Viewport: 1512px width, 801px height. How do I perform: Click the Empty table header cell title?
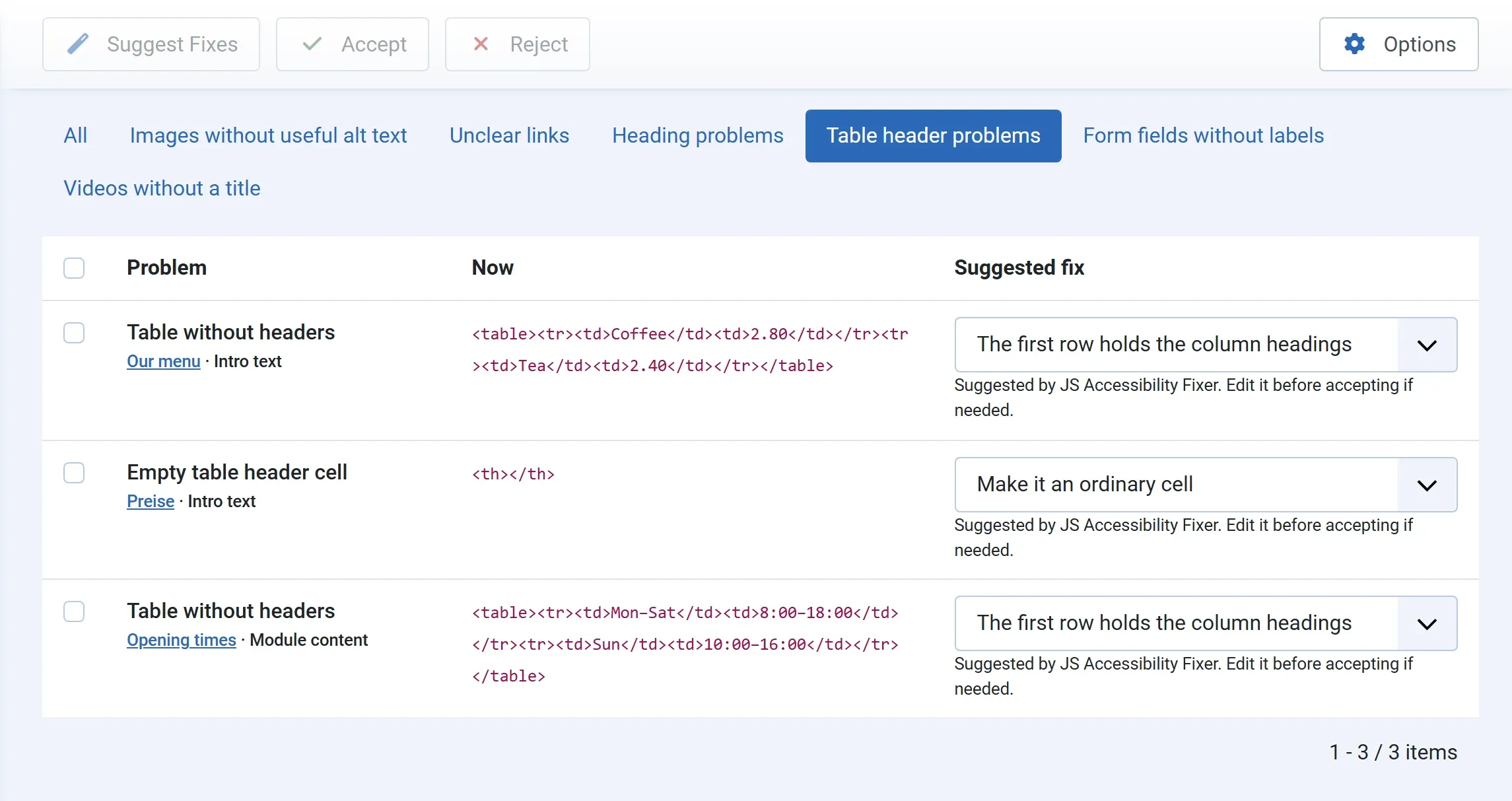[x=237, y=472]
